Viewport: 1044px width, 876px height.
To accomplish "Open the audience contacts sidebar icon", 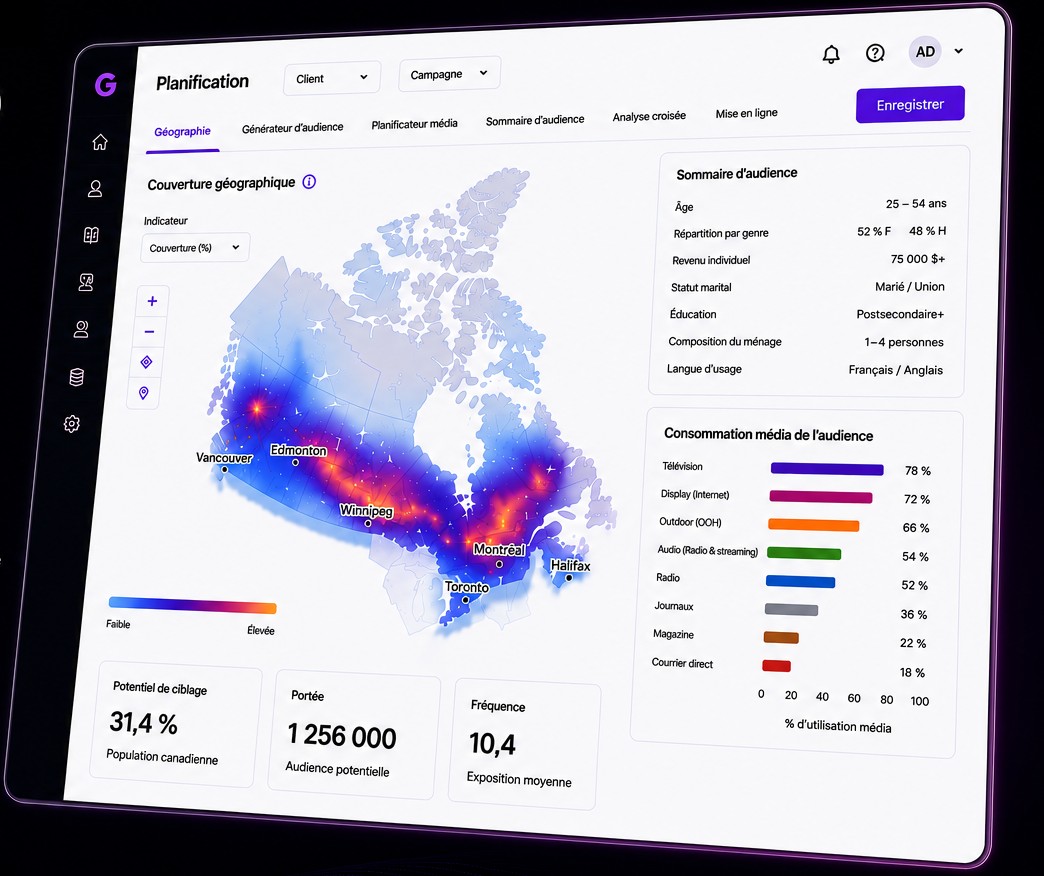I will click(81, 329).
